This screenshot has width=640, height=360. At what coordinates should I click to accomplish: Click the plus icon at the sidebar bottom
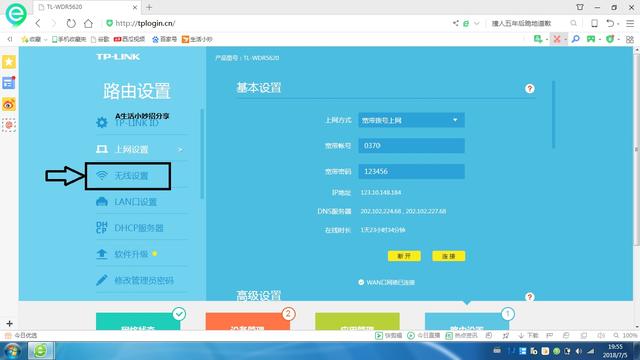tap(9, 323)
